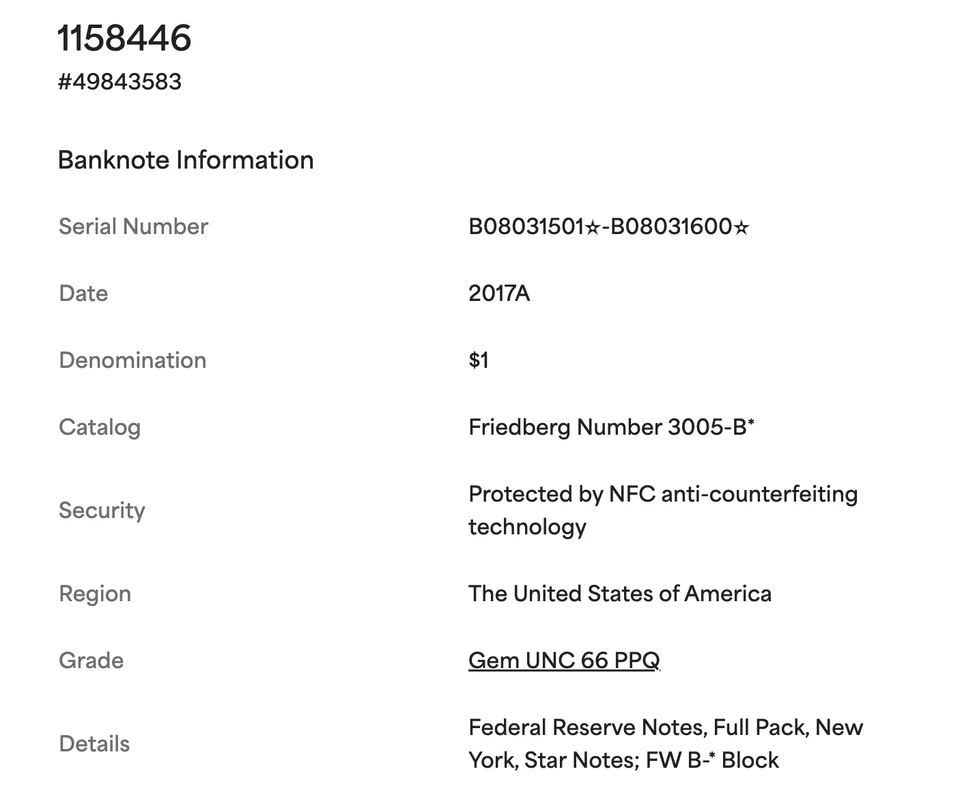960x793 pixels.
Task: Select the Friedberg Number 3005-B* text
Action: [611, 428]
